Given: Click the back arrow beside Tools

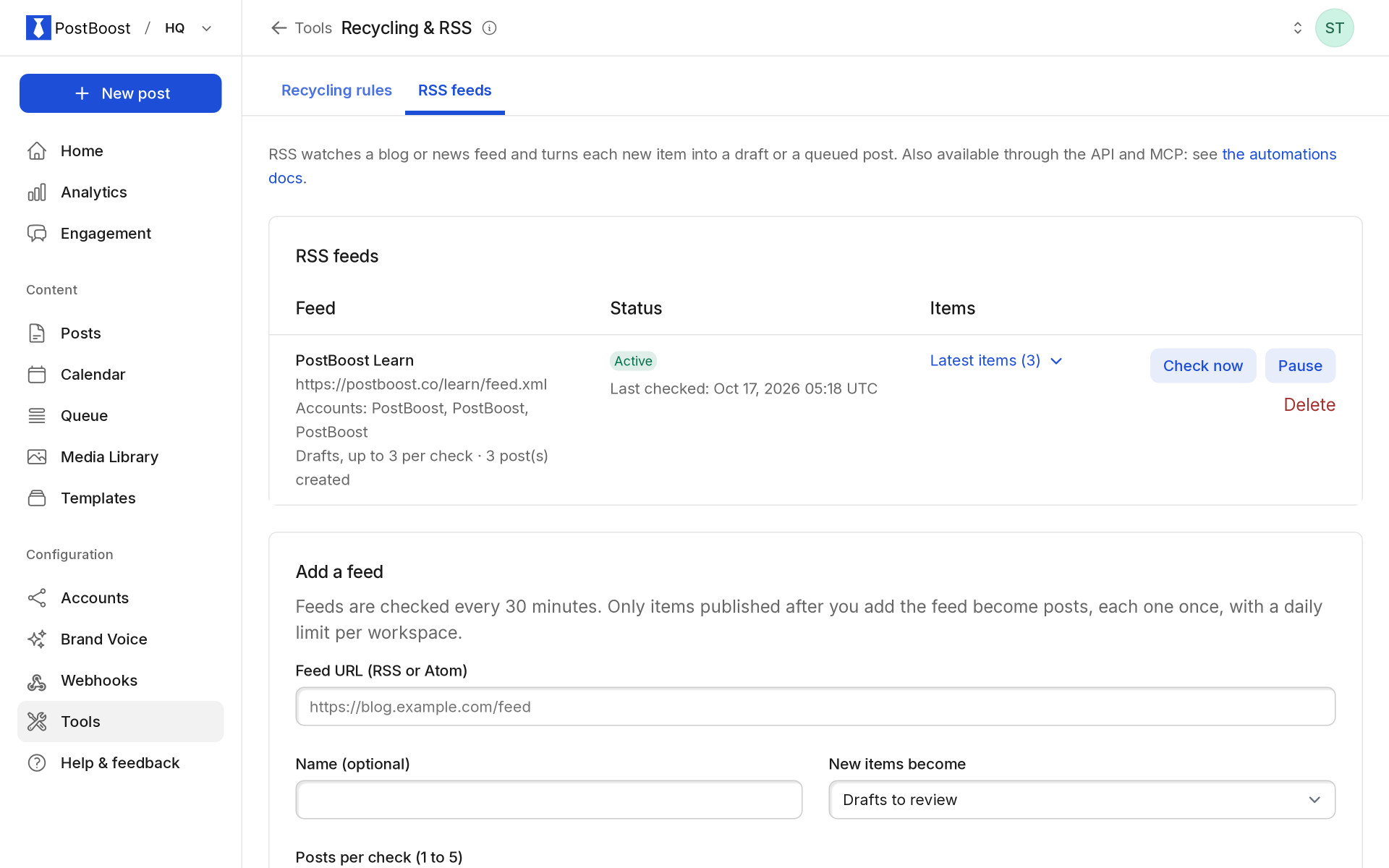Looking at the screenshot, I should tap(279, 28).
